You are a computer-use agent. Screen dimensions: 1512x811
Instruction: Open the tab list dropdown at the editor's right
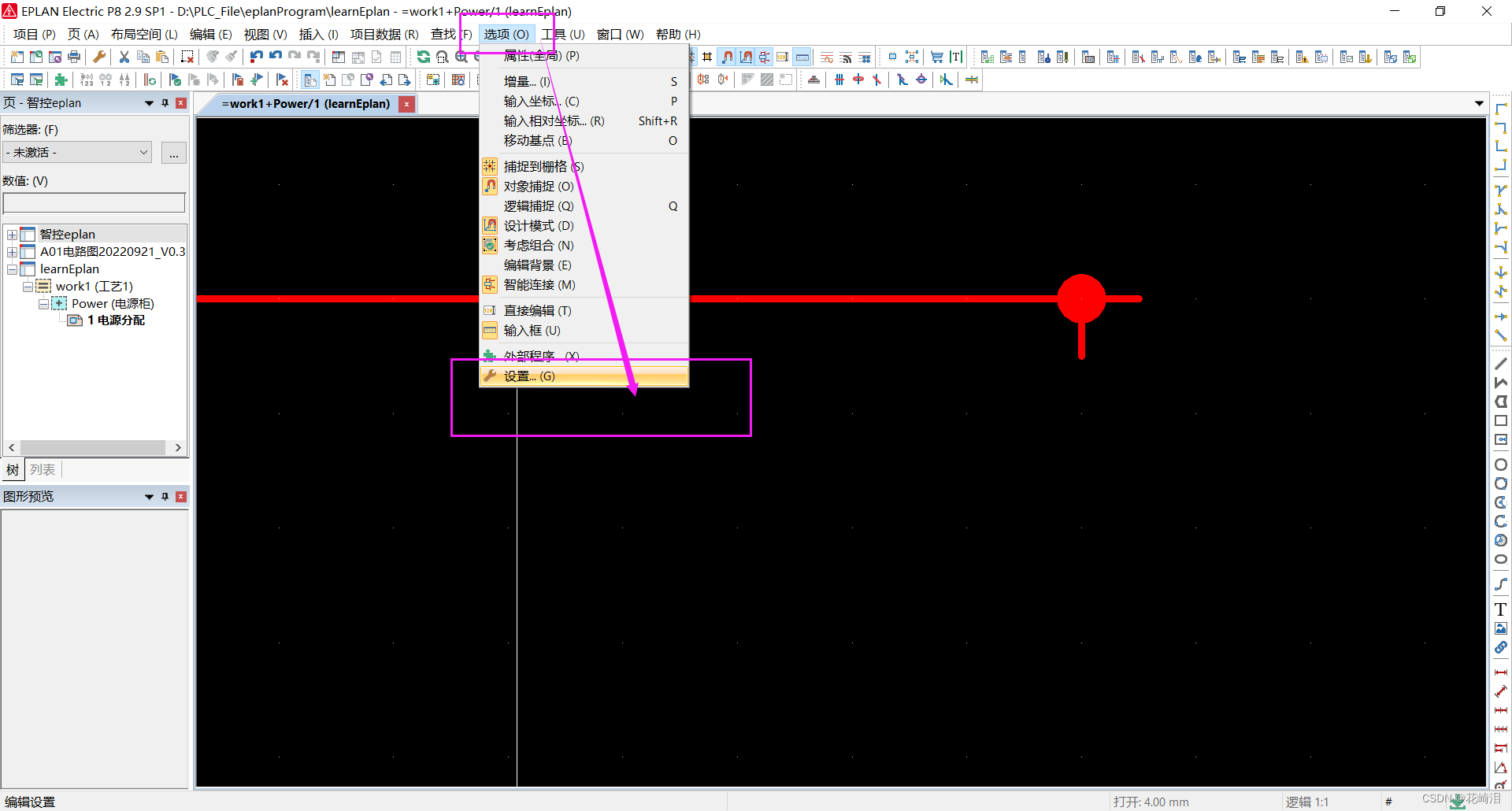click(x=1479, y=103)
